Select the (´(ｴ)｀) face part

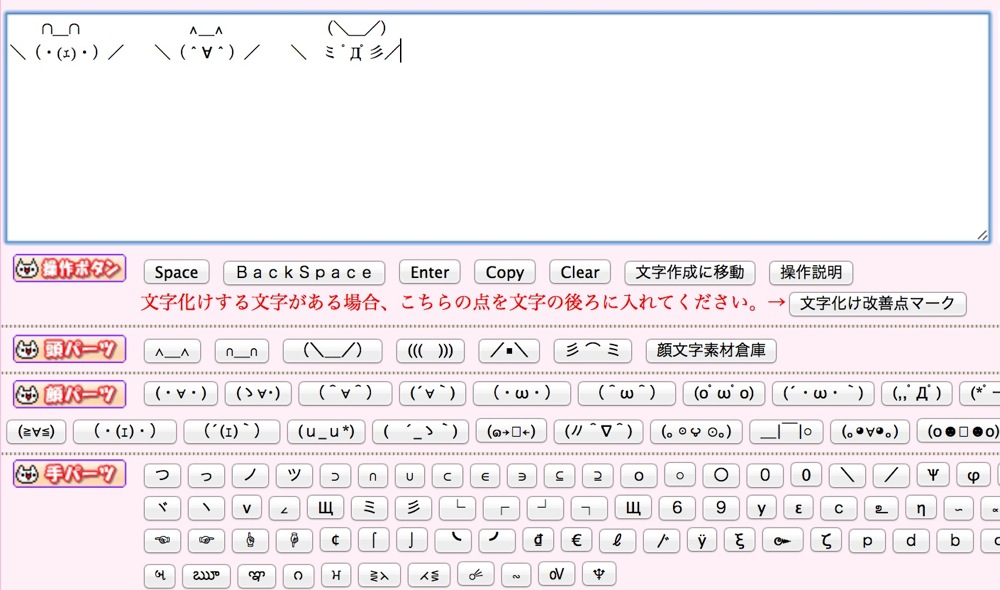point(232,432)
